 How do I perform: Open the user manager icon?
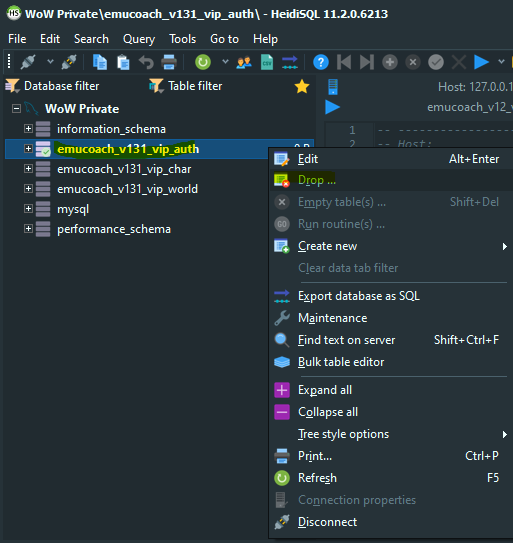(x=244, y=62)
